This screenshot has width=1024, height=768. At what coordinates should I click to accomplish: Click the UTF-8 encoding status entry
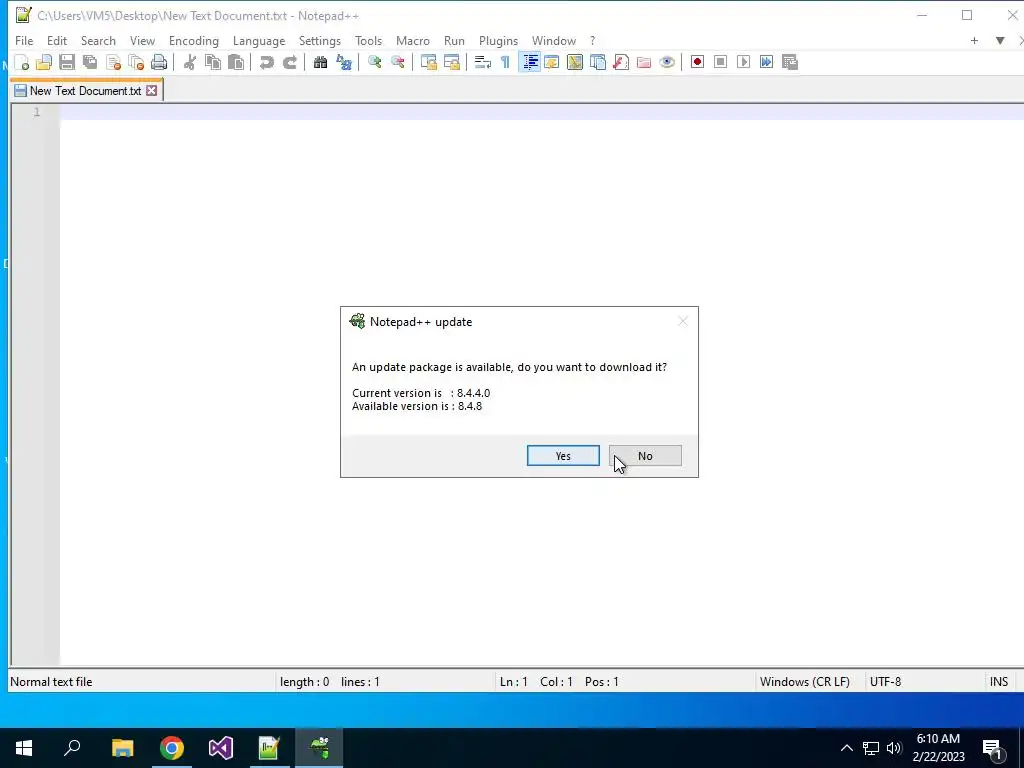[x=886, y=682]
